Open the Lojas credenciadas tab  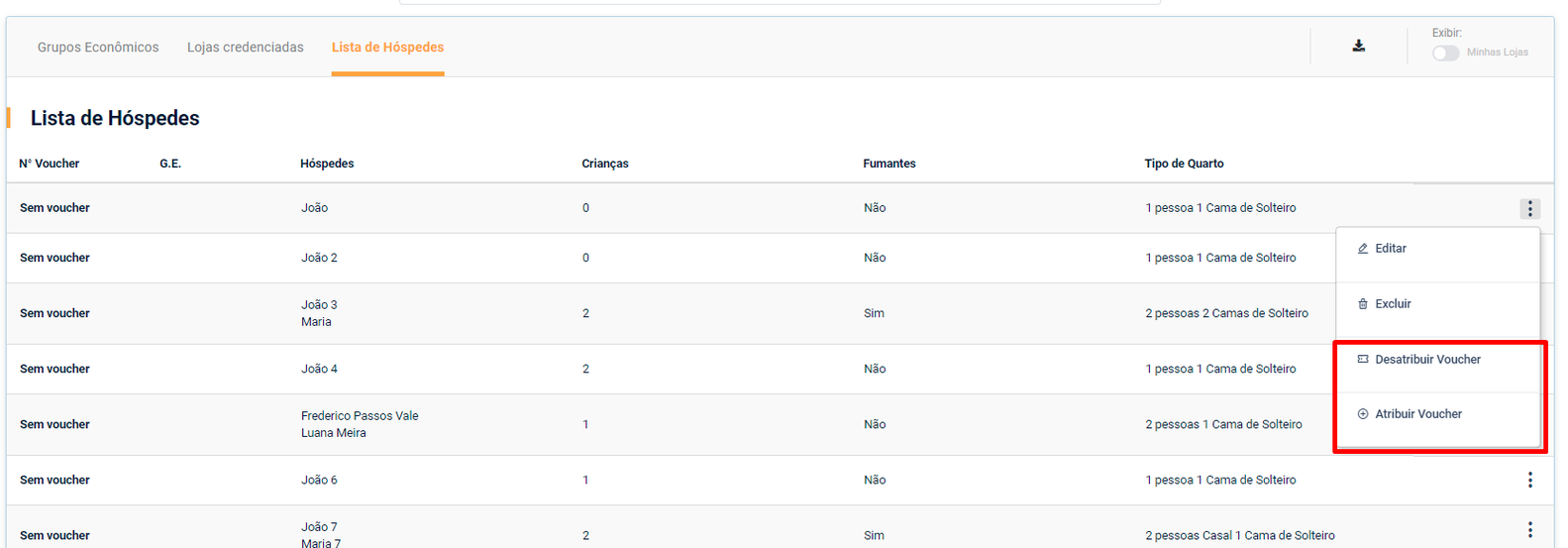click(x=246, y=48)
